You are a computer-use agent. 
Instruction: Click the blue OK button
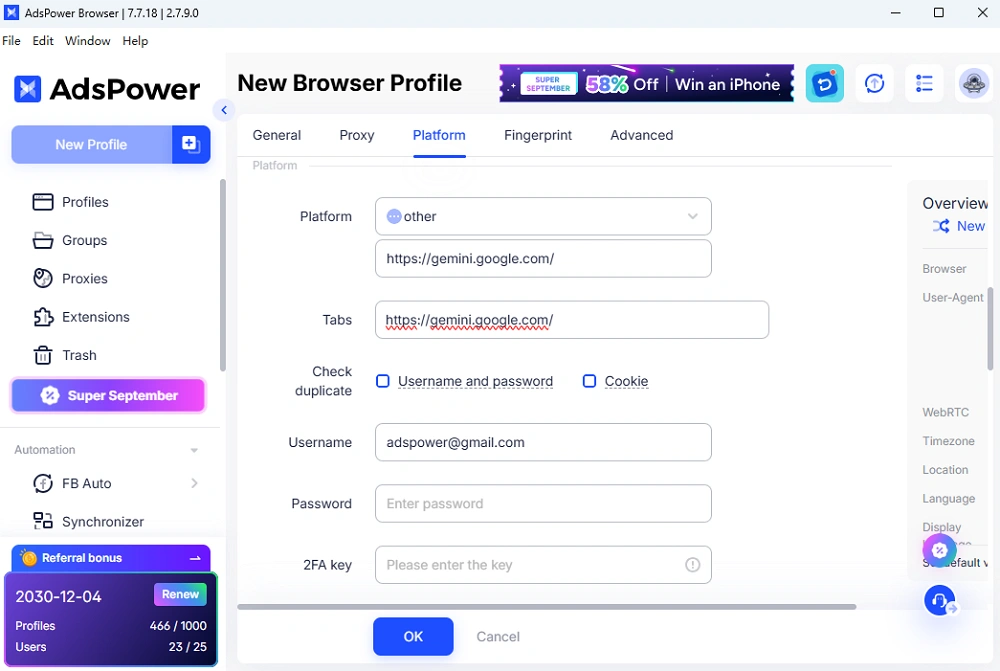click(x=413, y=636)
